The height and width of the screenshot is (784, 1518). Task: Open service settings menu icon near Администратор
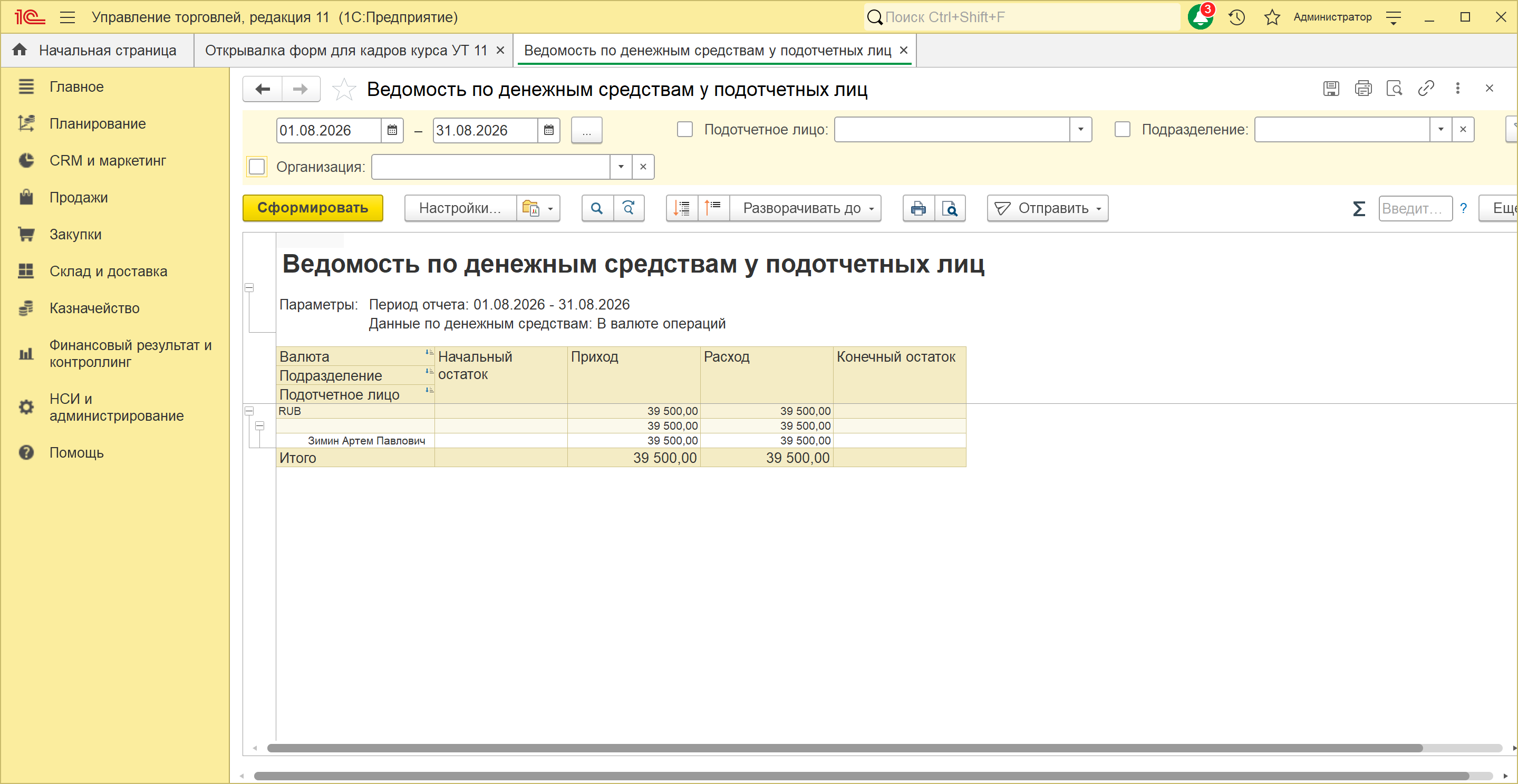tap(1394, 18)
